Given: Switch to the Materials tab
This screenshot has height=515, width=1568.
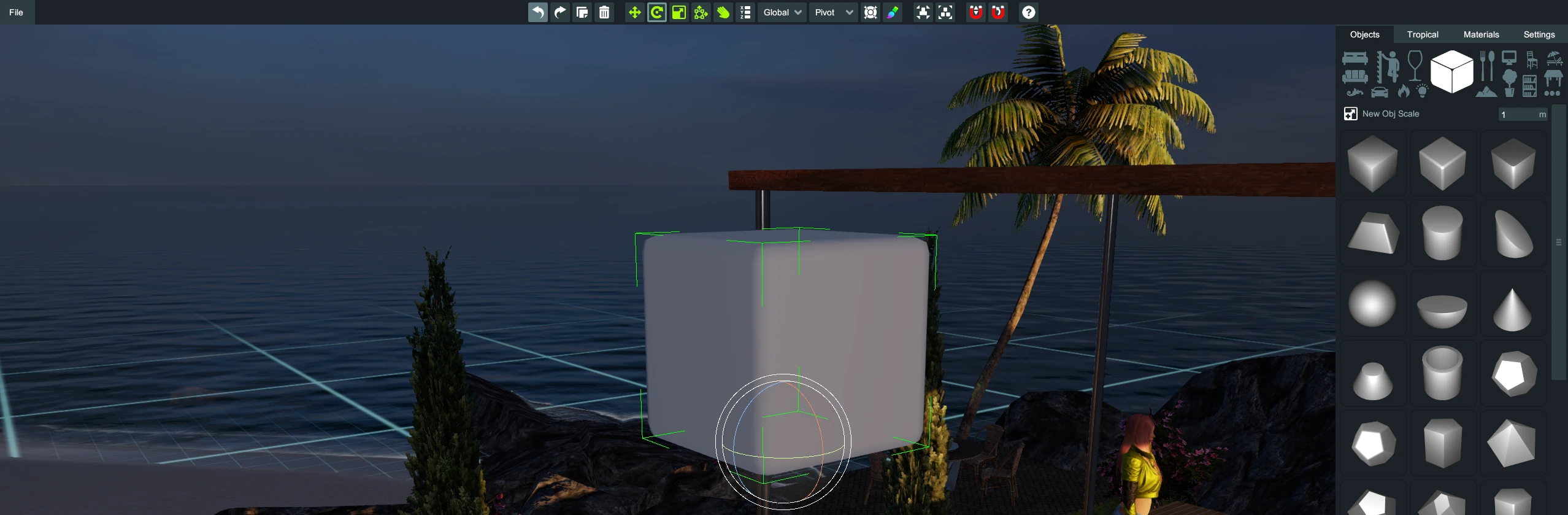Looking at the screenshot, I should pos(1481,34).
